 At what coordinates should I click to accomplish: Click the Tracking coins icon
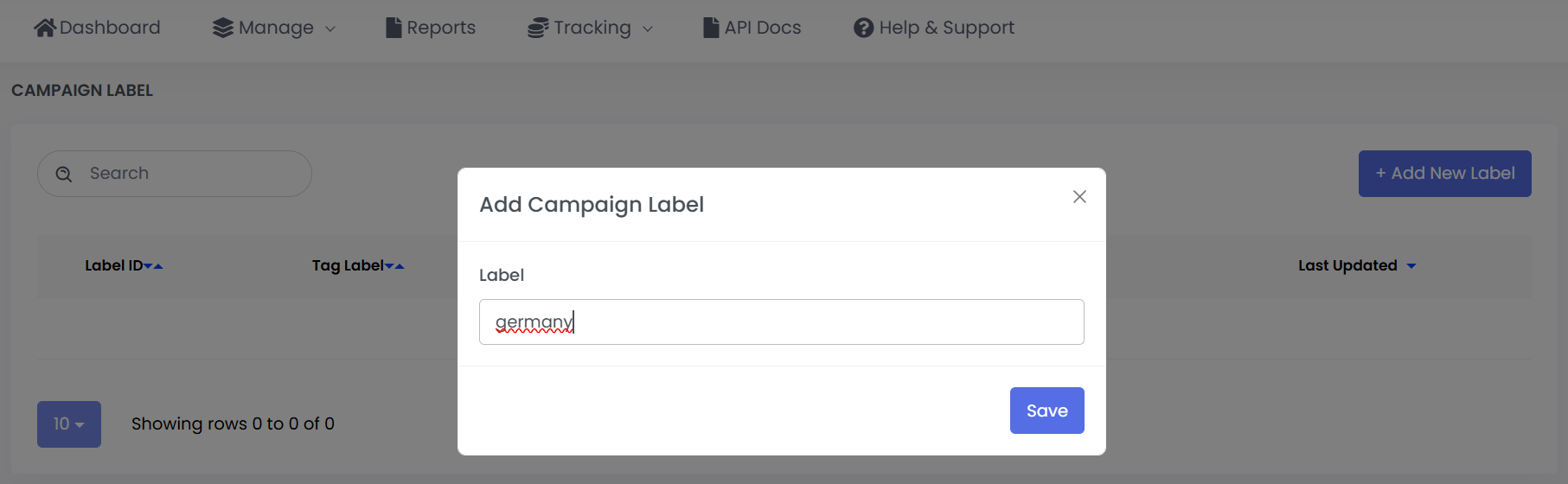point(538,28)
